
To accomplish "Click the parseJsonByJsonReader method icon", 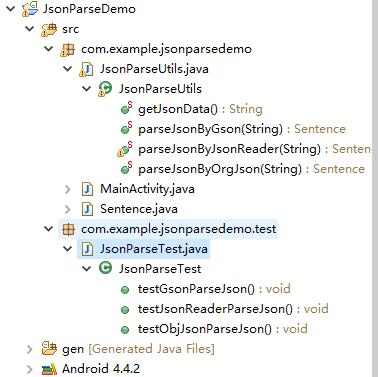I will tap(125, 149).
